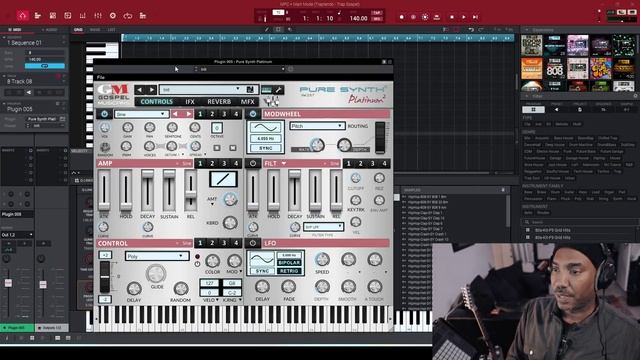This screenshot has width=640, height=360.
Task: Toggle the LFO RETRIG button
Action: pyautogui.click(x=289, y=271)
